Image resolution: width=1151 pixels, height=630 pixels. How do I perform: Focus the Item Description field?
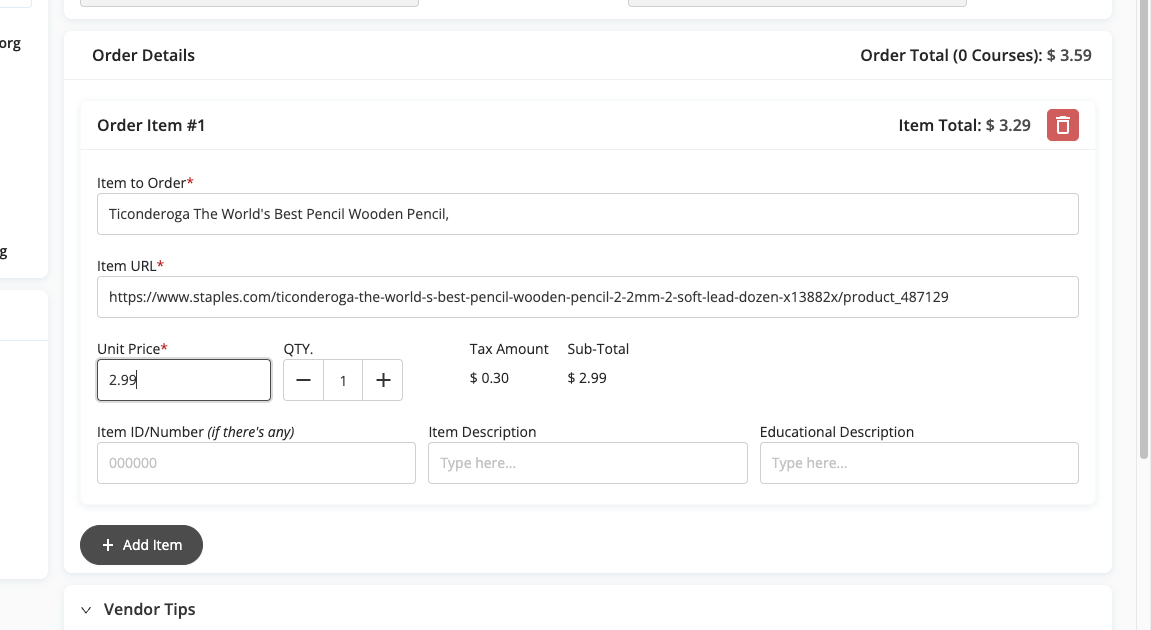587,463
